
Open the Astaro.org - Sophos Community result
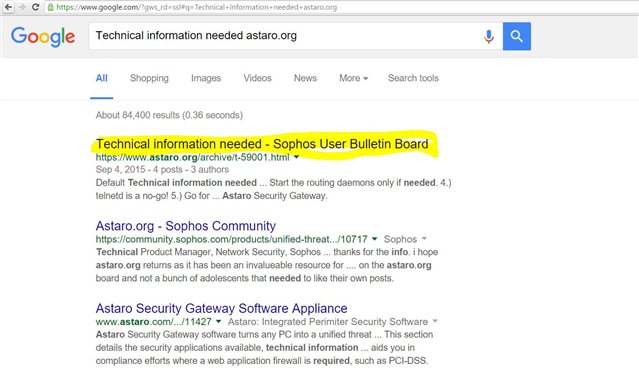186,226
